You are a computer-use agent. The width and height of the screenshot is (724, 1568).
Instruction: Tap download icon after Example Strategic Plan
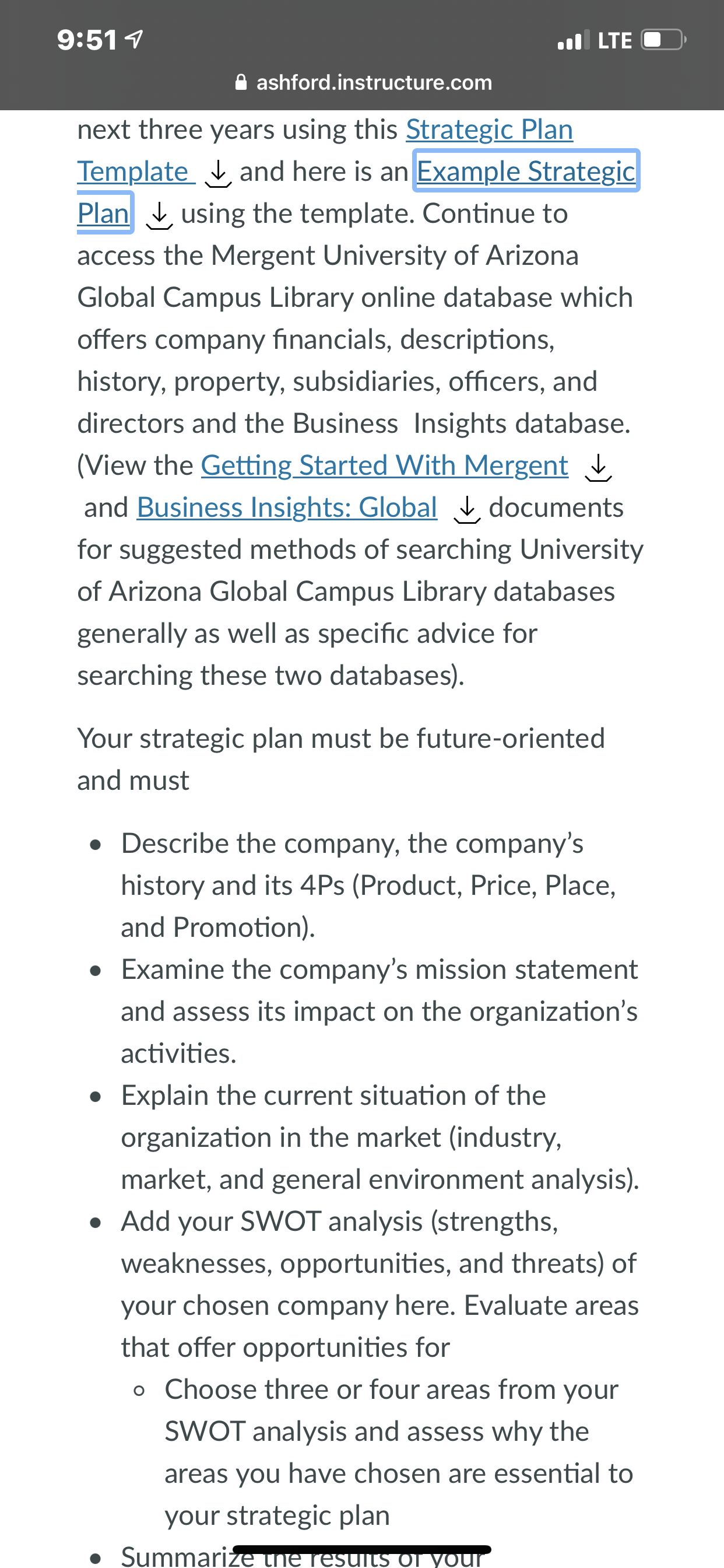(x=159, y=216)
